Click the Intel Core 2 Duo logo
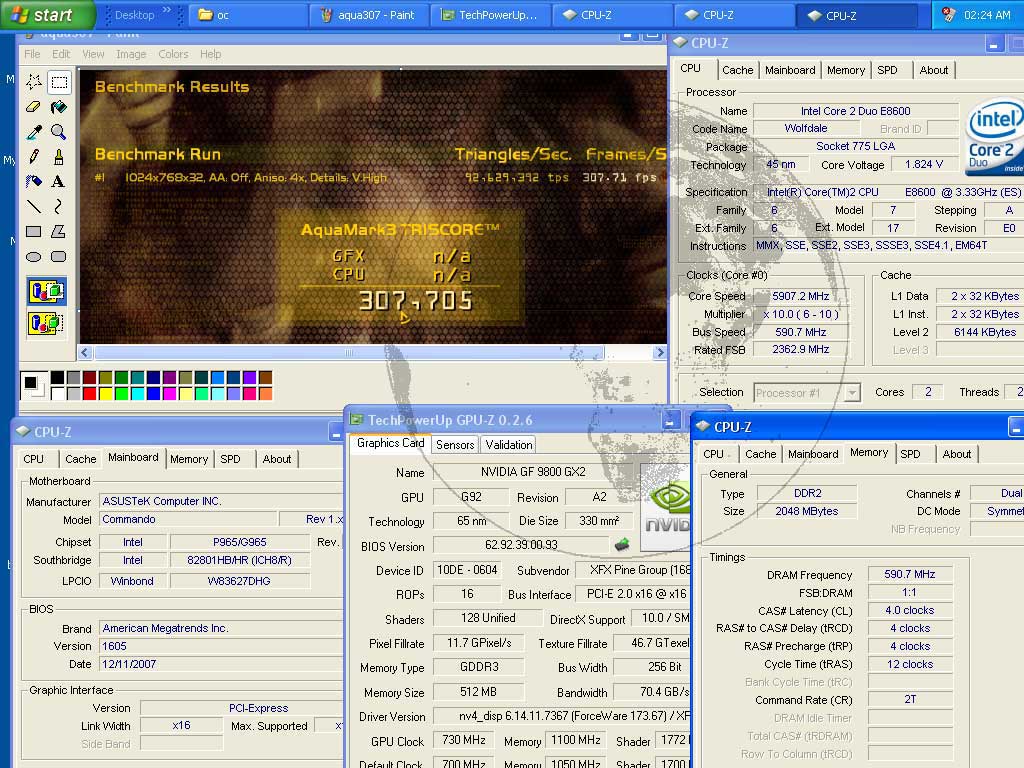 pyautogui.click(x=994, y=137)
